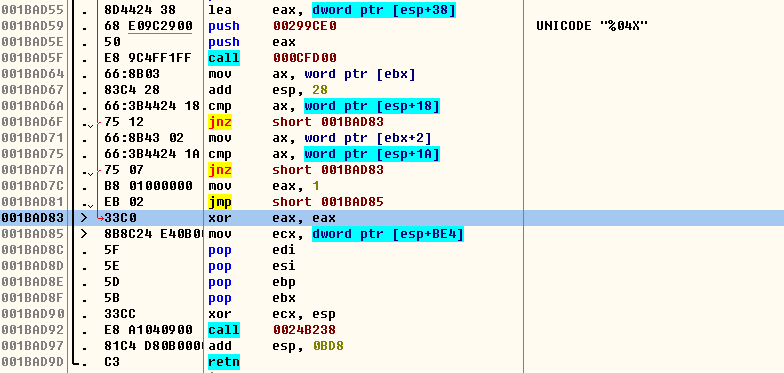Select highlighted address 001BAD83
The image size is (784, 373).
(32, 218)
